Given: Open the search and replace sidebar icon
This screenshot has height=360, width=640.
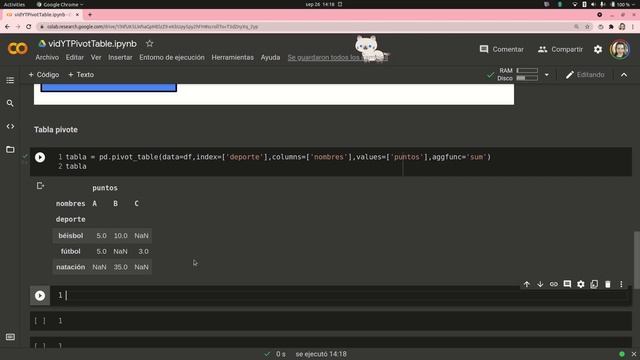Looking at the screenshot, I should [10, 103].
